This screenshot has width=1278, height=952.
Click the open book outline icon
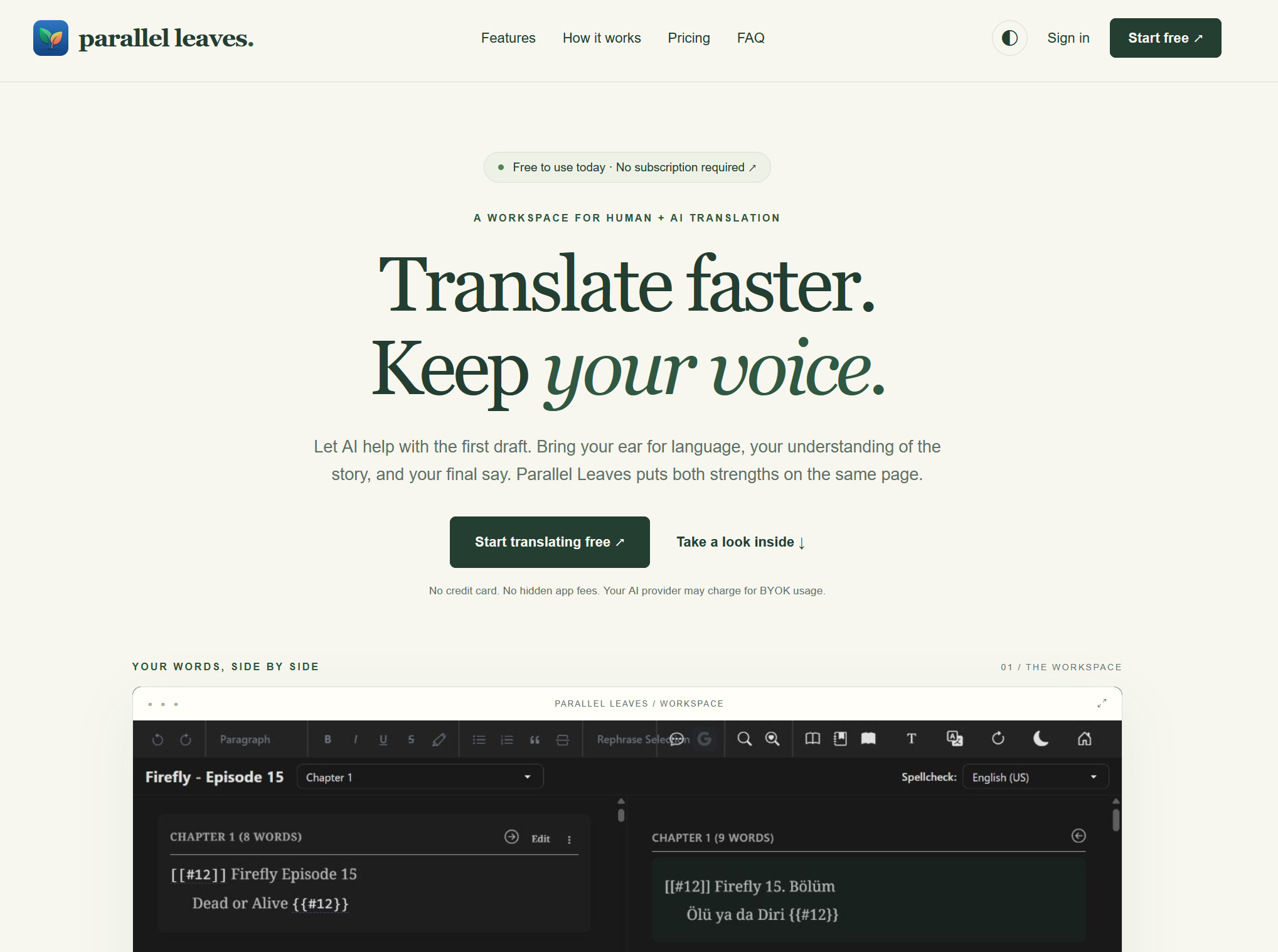812,739
